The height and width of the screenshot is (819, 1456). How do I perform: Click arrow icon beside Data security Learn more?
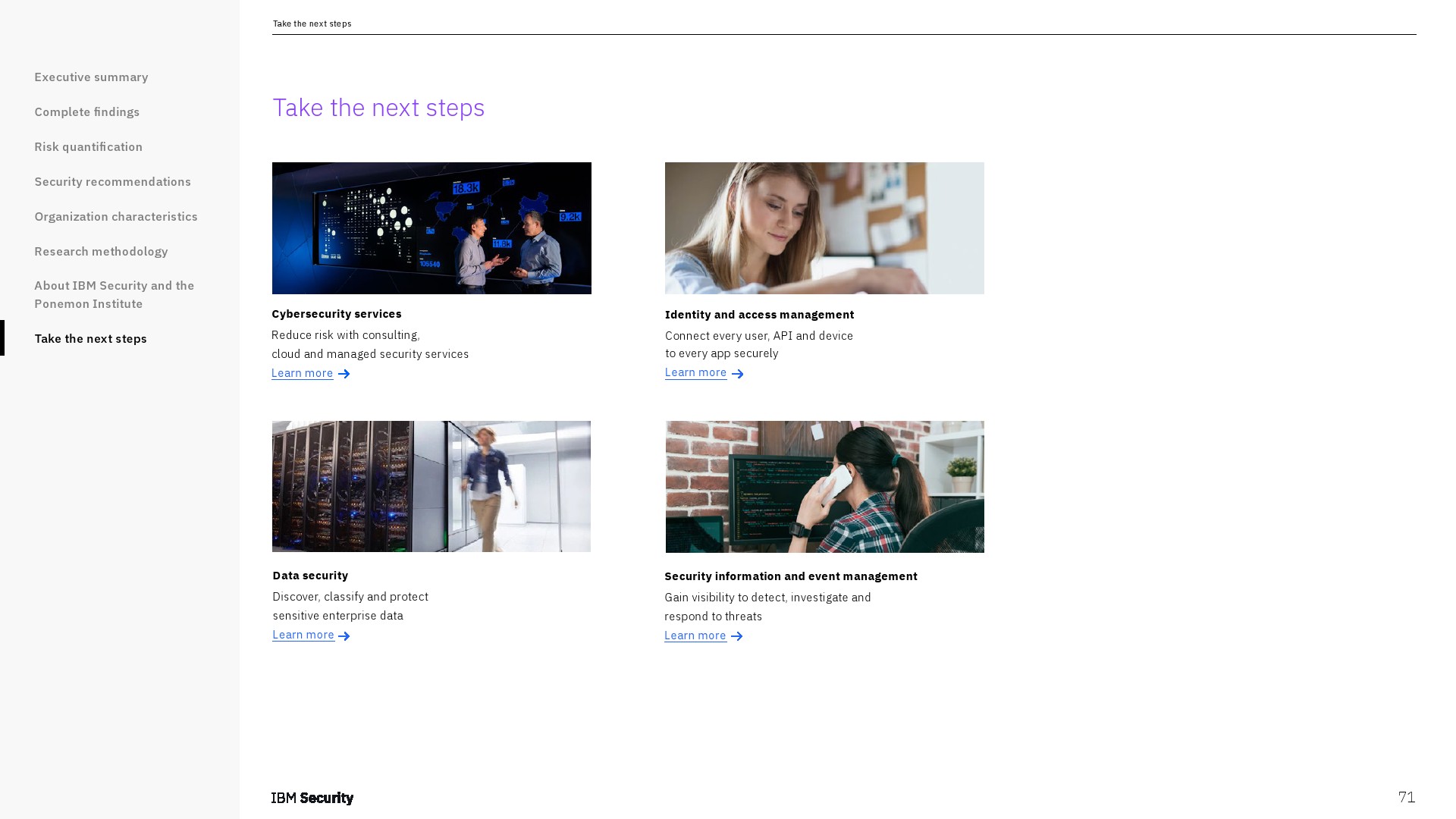pyautogui.click(x=344, y=636)
